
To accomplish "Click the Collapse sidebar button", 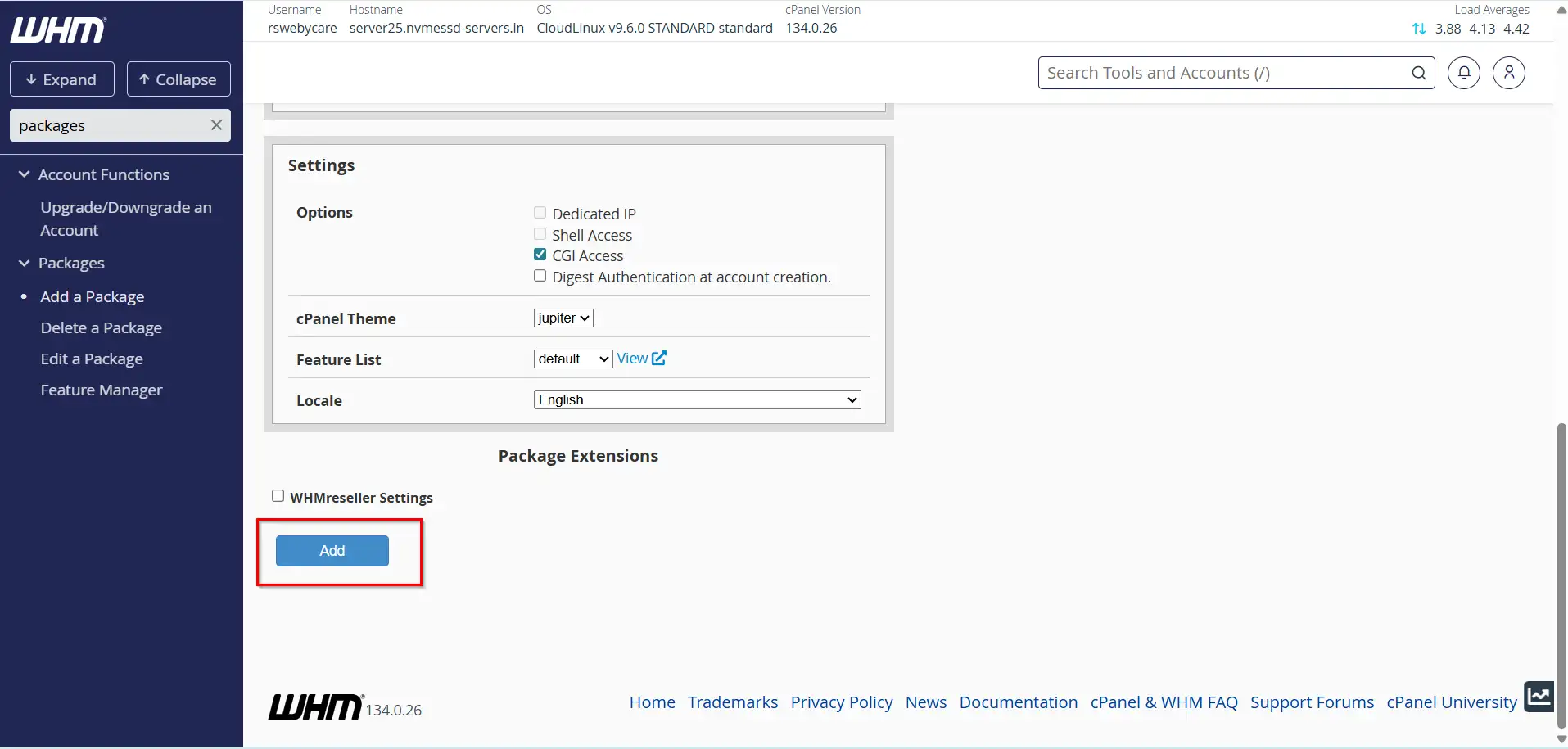I will [178, 79].
